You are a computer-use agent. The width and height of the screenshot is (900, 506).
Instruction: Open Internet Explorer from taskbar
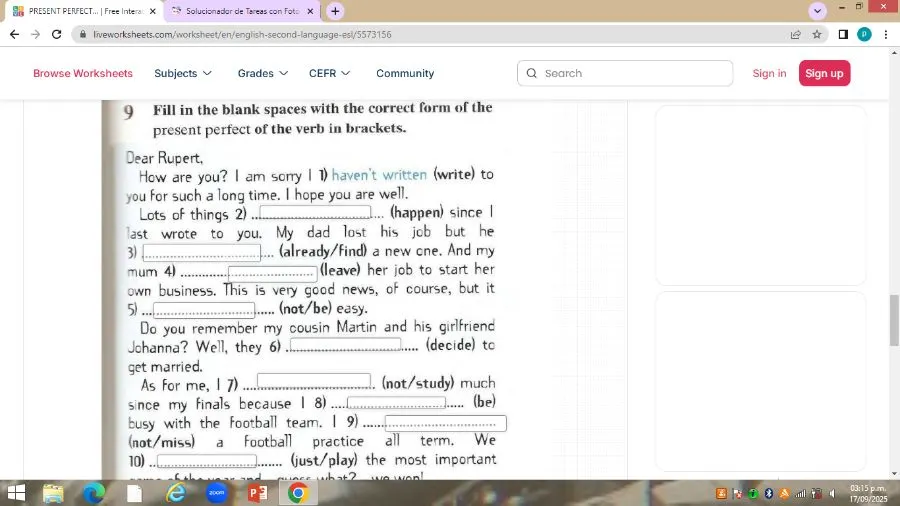pyautogui.click(x=176, y=493)
